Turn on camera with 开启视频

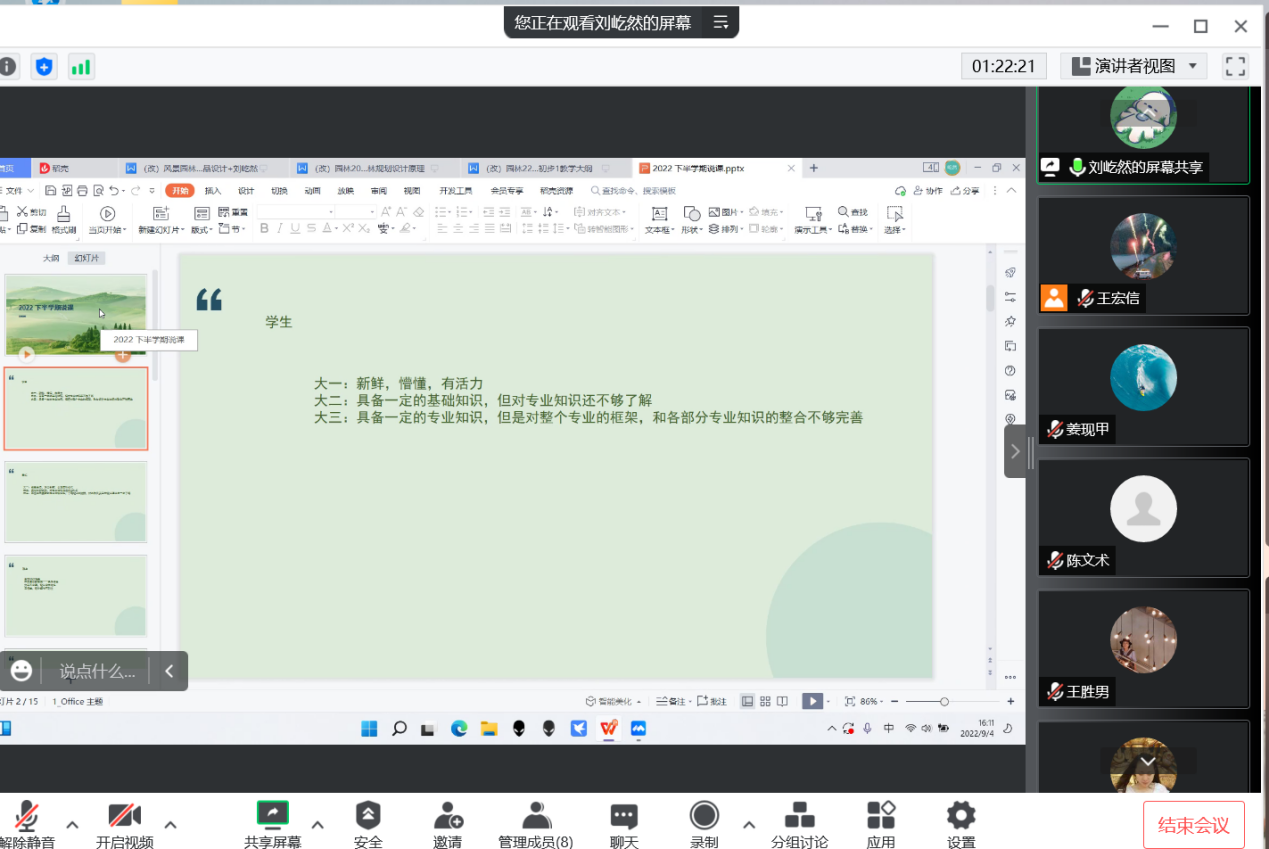(125, 824)
